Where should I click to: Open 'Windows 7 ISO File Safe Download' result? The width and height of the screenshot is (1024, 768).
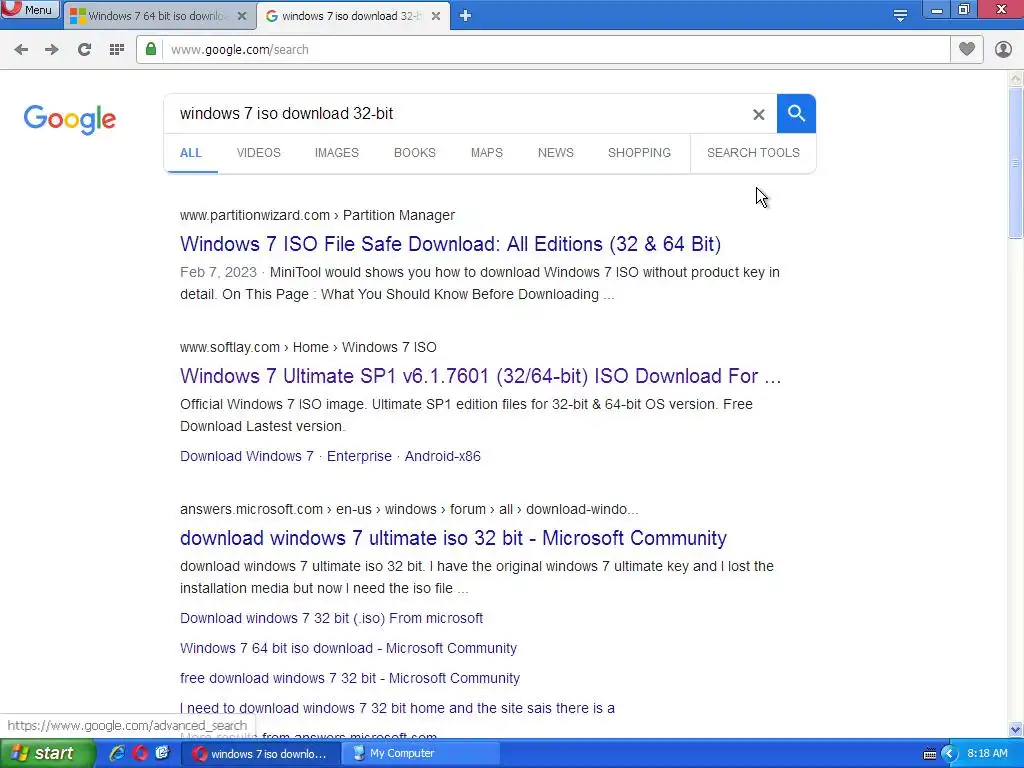[x=451, y=244]
